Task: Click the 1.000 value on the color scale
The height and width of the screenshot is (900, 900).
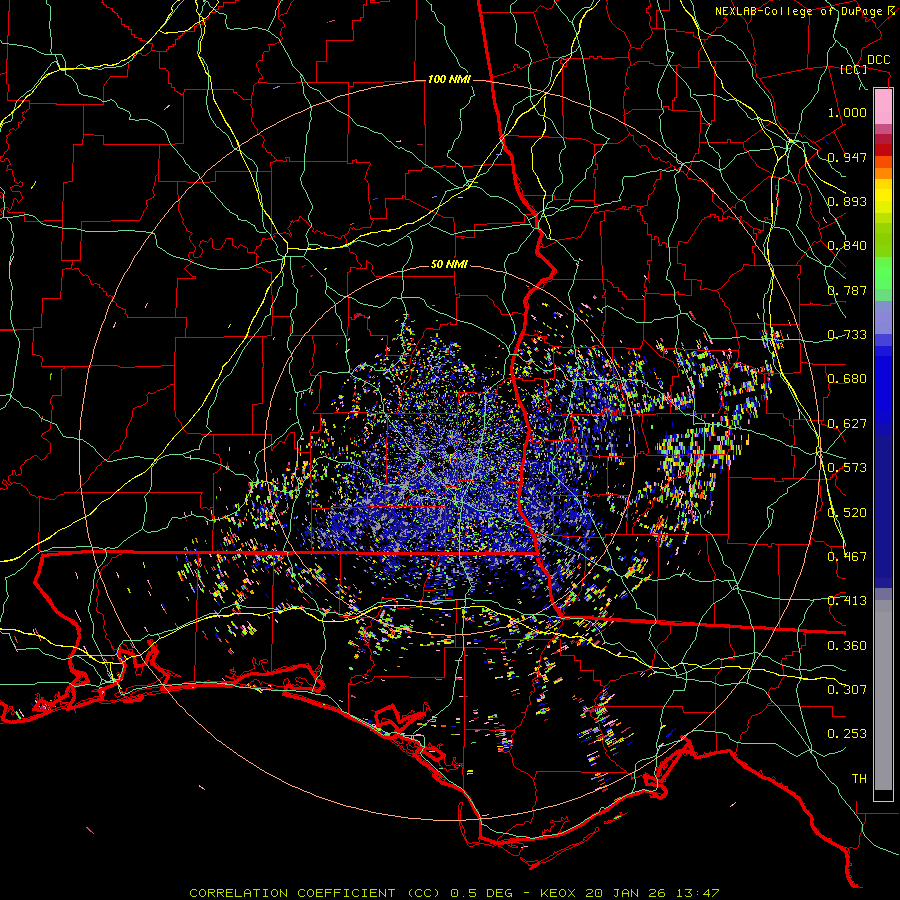Action: pyautogui.click(x=847, y=112)
